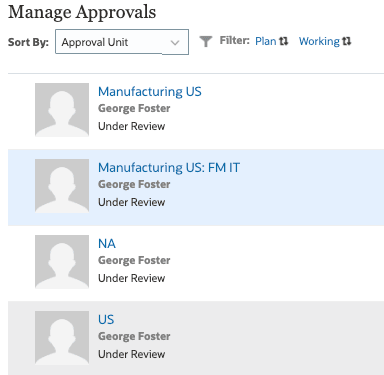
Task: Click the US unit avatar picture
Action: click(62, 338)
